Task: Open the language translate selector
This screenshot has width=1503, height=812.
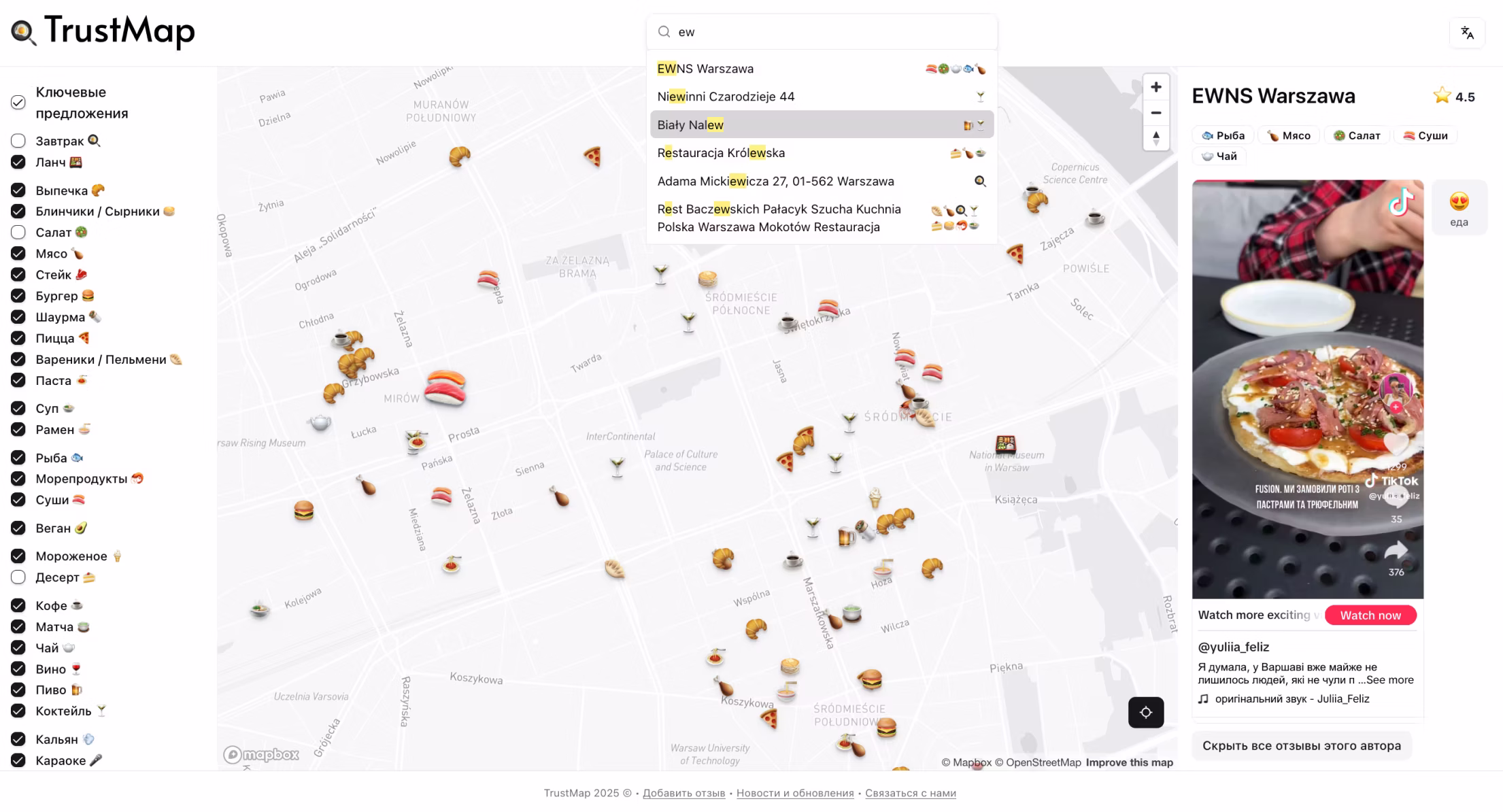Action: [x=1467, y=32]
